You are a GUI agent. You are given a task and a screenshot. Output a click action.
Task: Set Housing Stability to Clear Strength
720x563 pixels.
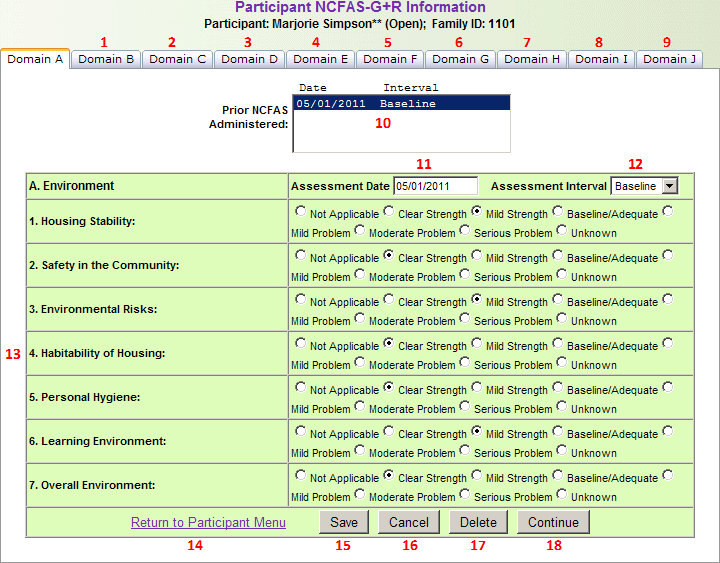(x=389, y=212)
